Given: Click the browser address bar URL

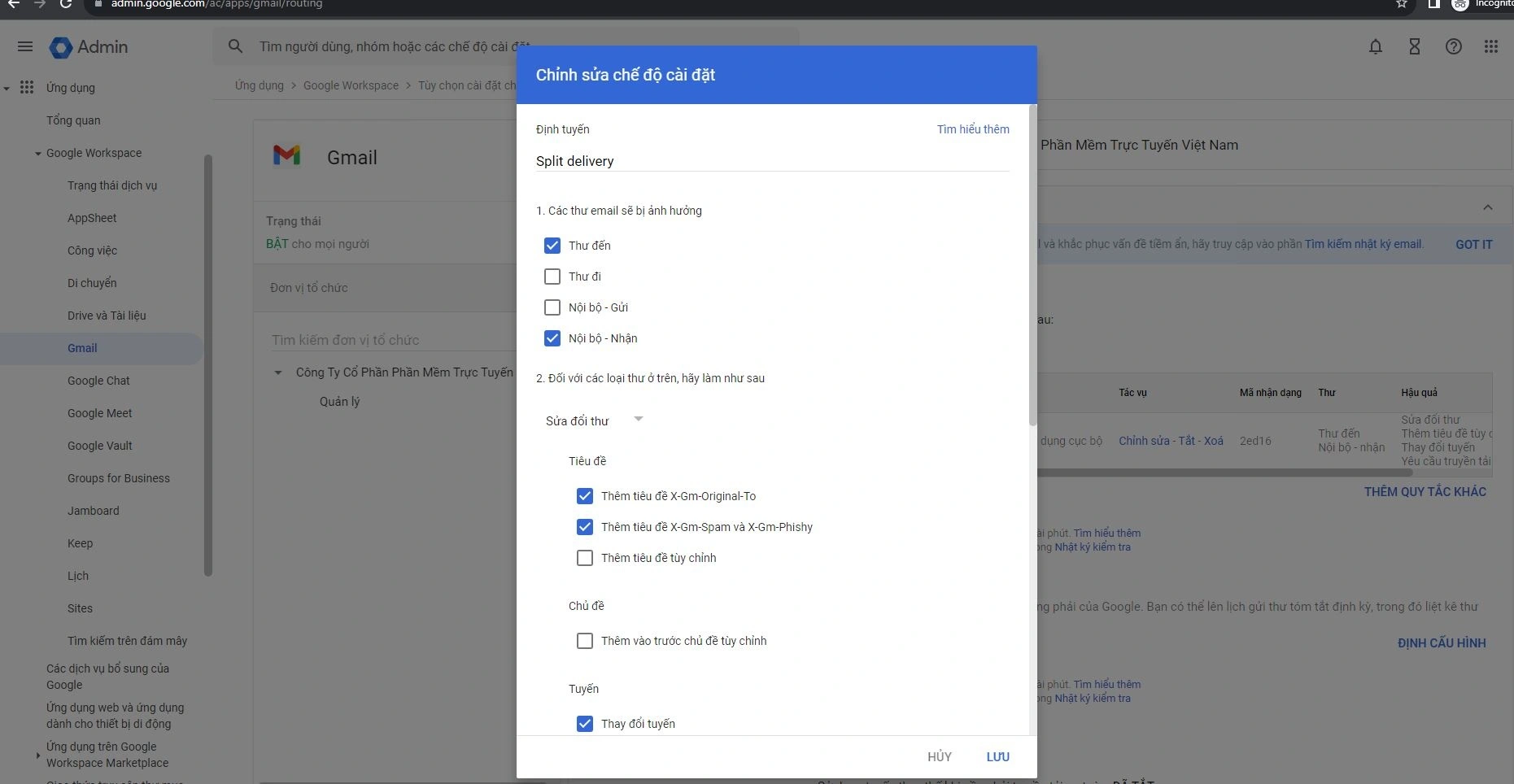Looking at the screenshot, I should [216, 4].
